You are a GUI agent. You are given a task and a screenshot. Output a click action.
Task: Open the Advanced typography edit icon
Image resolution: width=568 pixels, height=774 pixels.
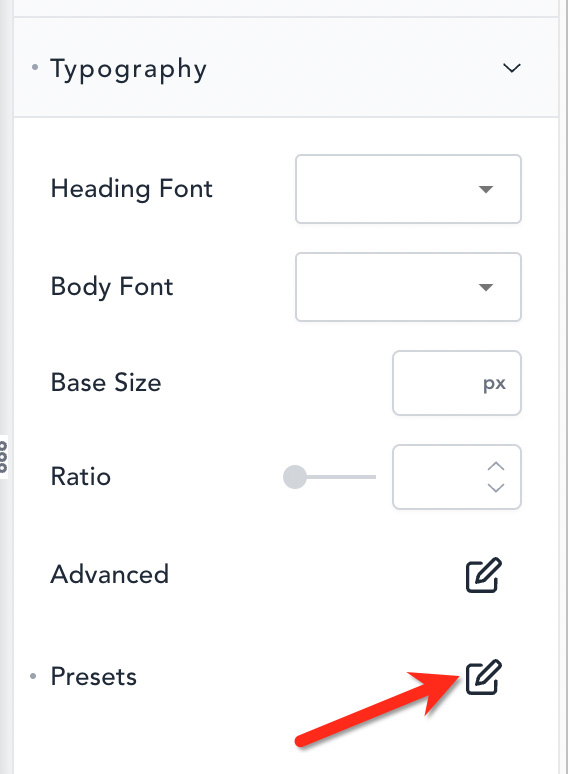pyautogui.click(x=484, y=575)
